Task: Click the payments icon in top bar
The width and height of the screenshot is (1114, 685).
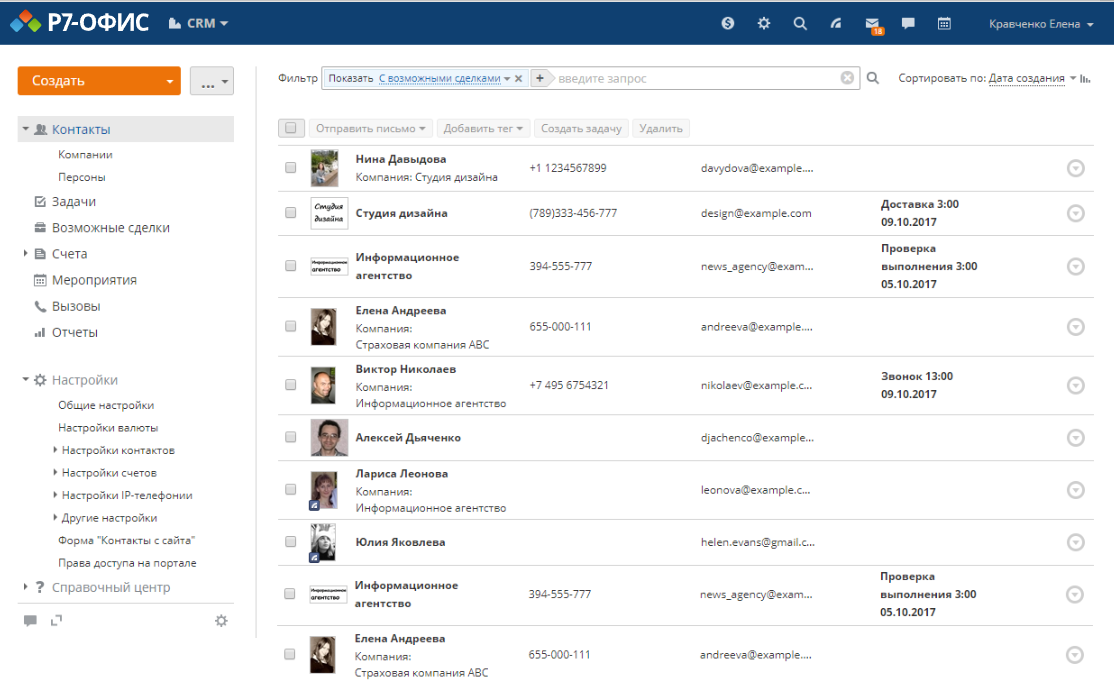Action: coord(727,22)
